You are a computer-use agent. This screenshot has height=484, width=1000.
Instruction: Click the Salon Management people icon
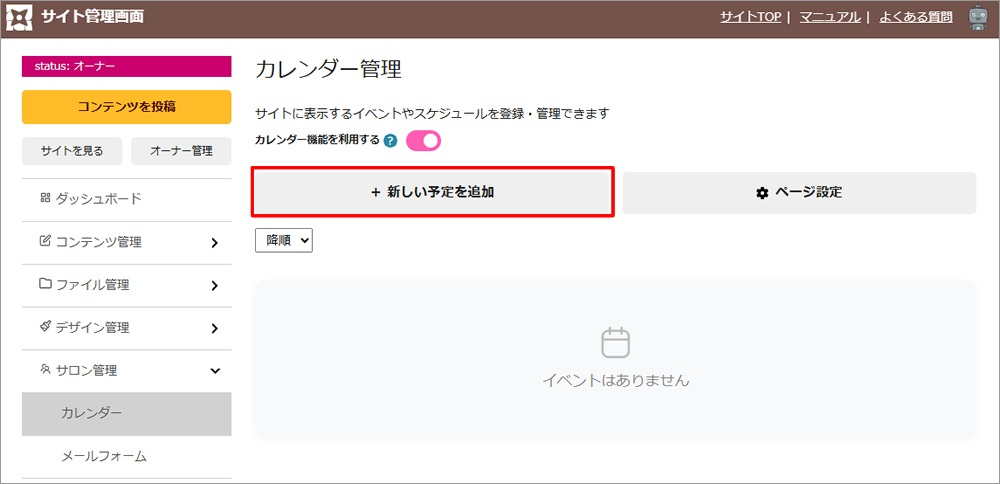point(45,370)
